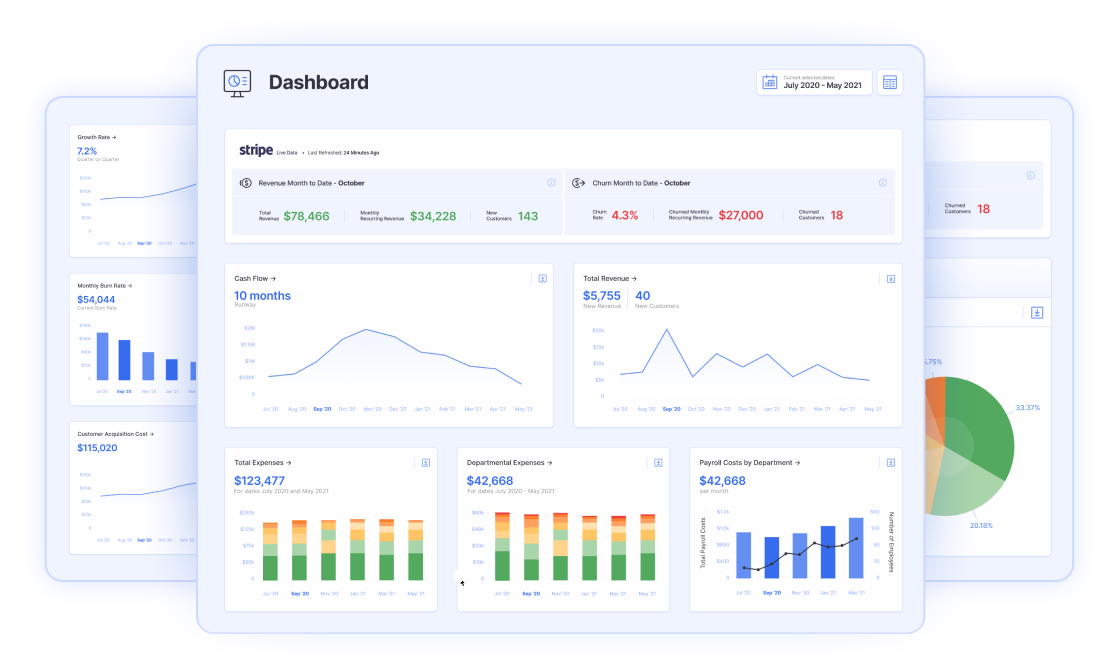Download the Total Expenses chart

point(427,462)
